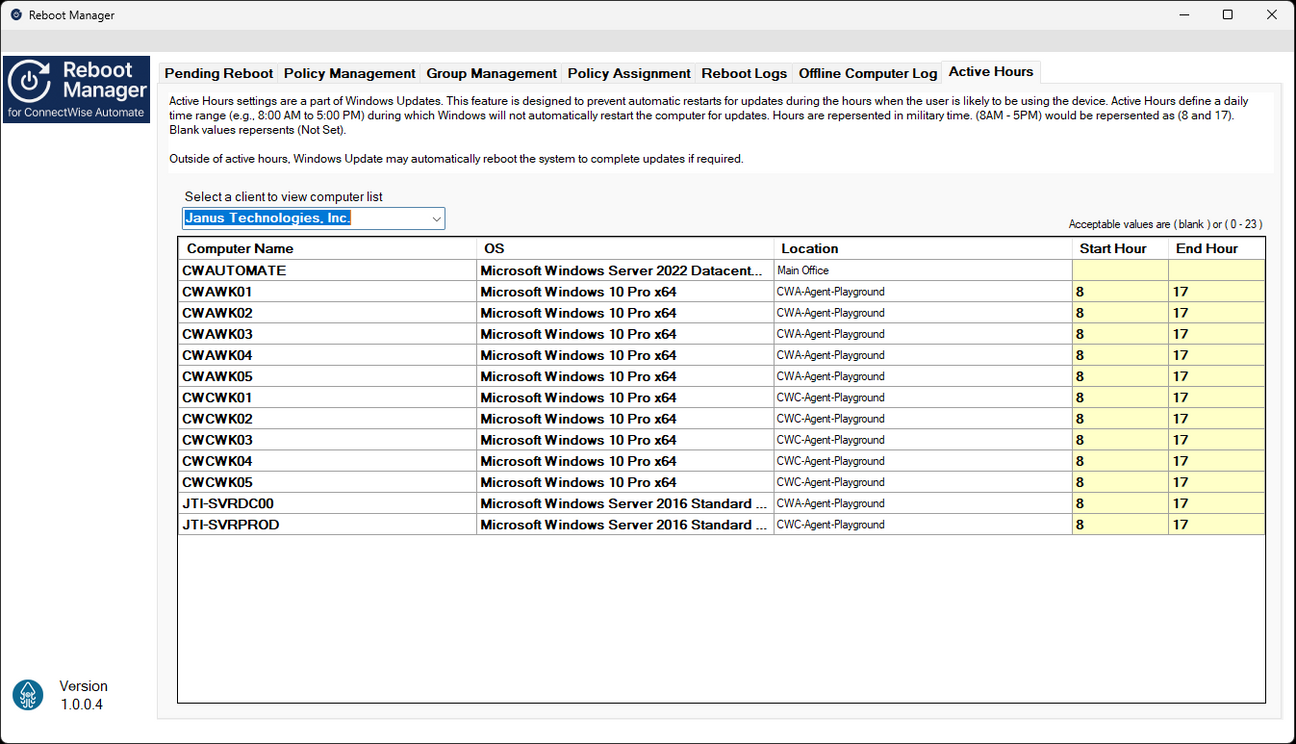Edit the End Hour value for CWAWK01
Screen dimensions: 1296x744
[x=1216, y=291]
